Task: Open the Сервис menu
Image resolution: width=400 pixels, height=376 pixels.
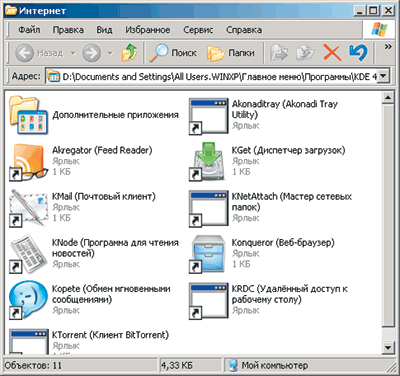Action: (198, 30)
